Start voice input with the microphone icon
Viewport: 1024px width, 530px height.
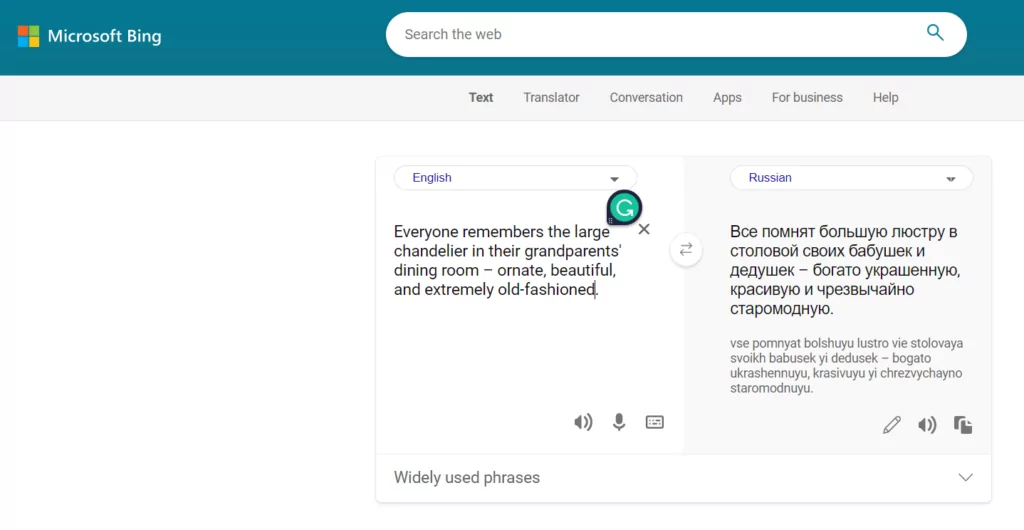[x=619, y=422]
